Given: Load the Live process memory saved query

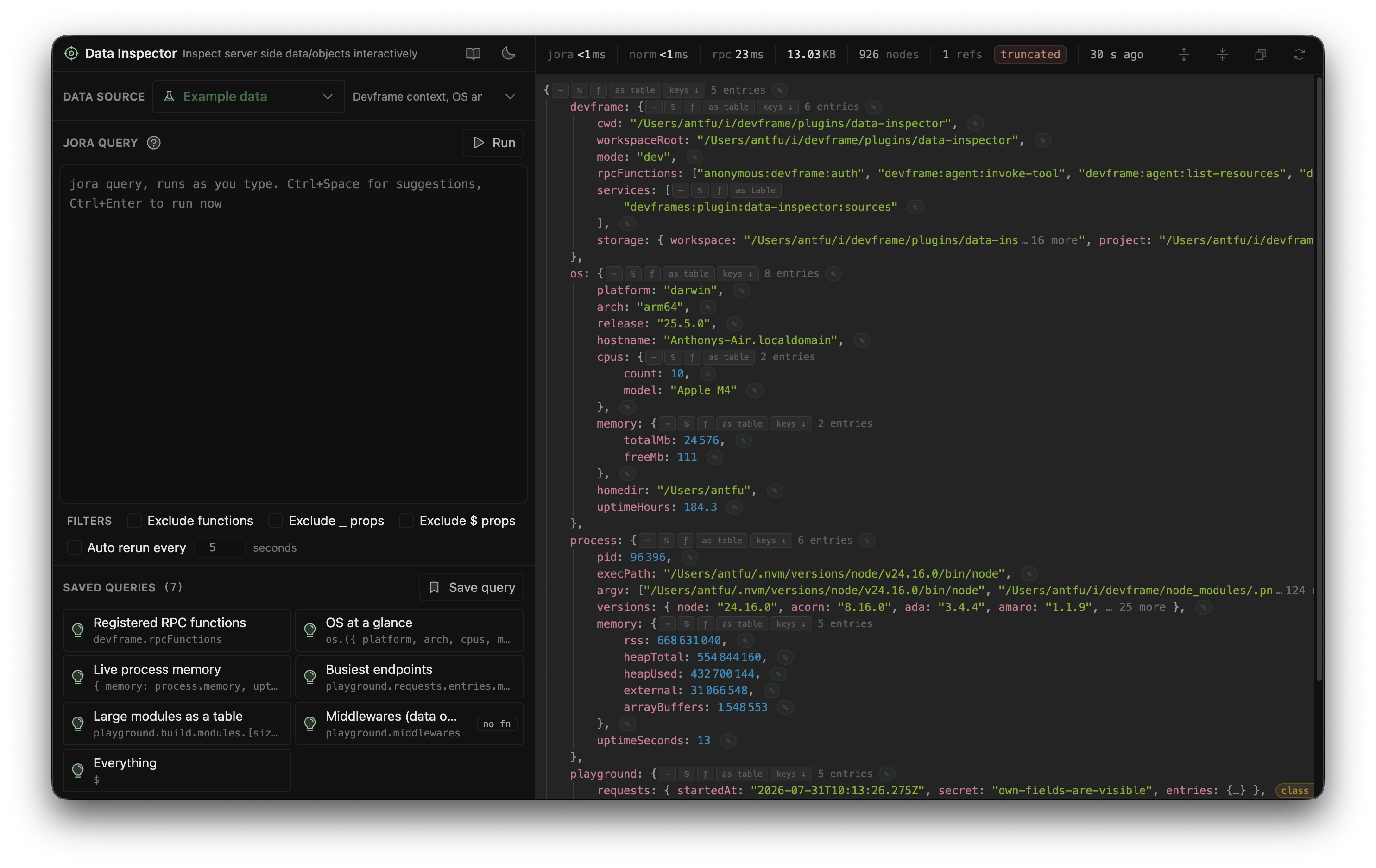Looking at the screenshot, I should pos(177,677).
